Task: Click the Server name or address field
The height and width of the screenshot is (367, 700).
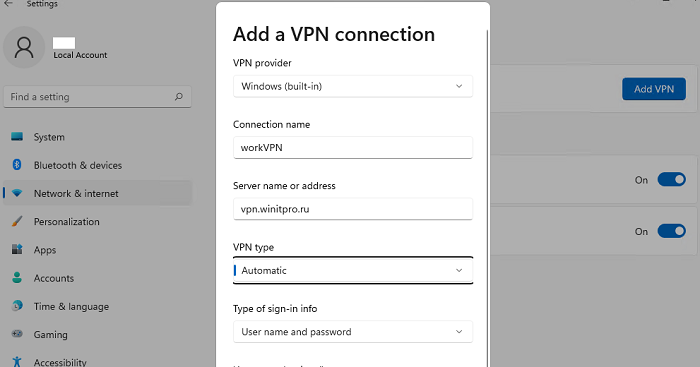Action: 353,209
